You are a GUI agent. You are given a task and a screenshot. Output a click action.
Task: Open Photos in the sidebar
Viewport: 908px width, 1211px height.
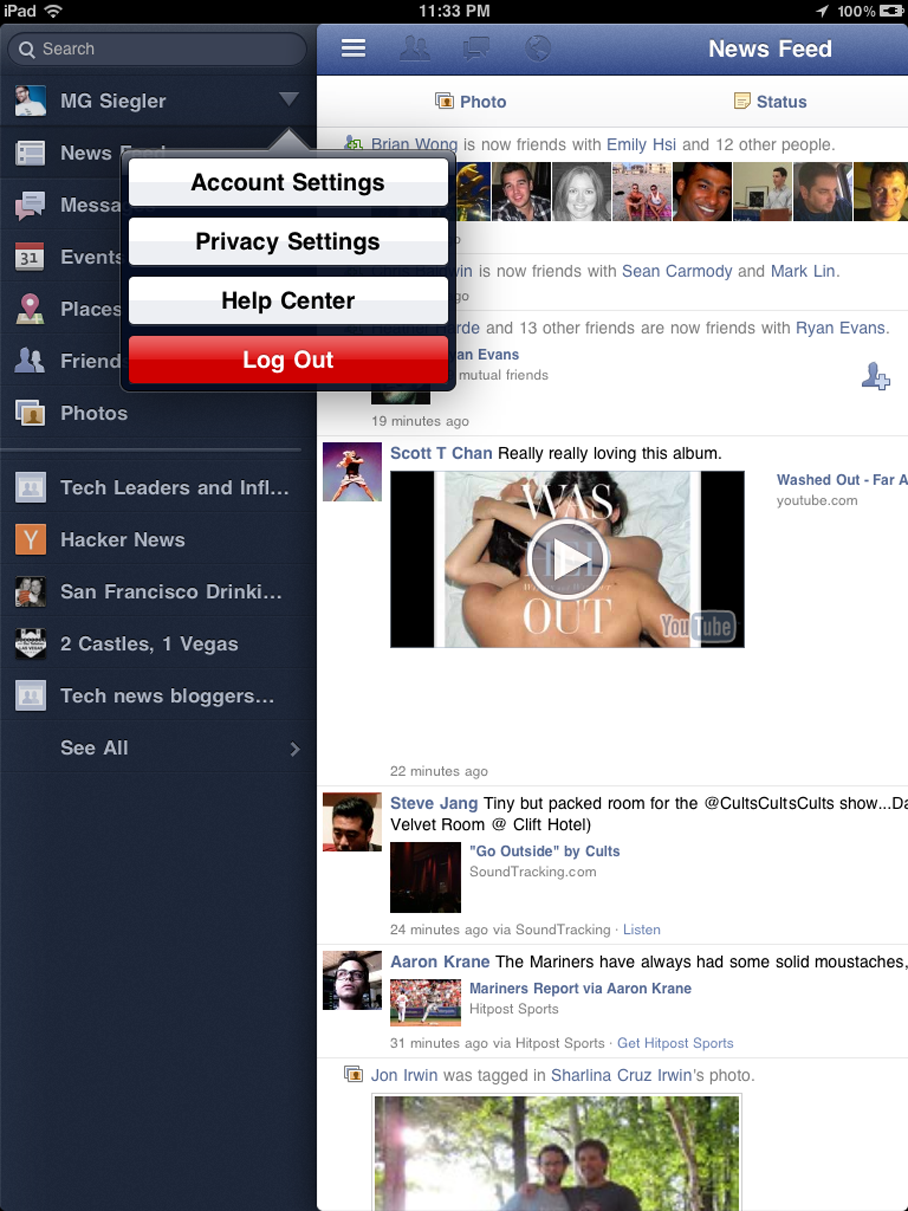coord(93,413)
